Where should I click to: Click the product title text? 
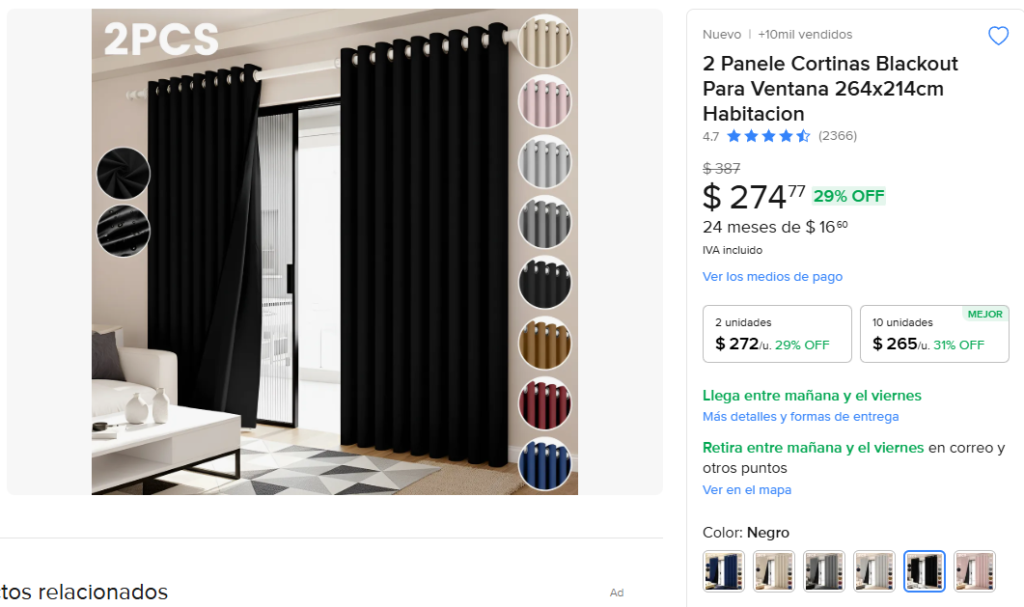click(830, 88)
